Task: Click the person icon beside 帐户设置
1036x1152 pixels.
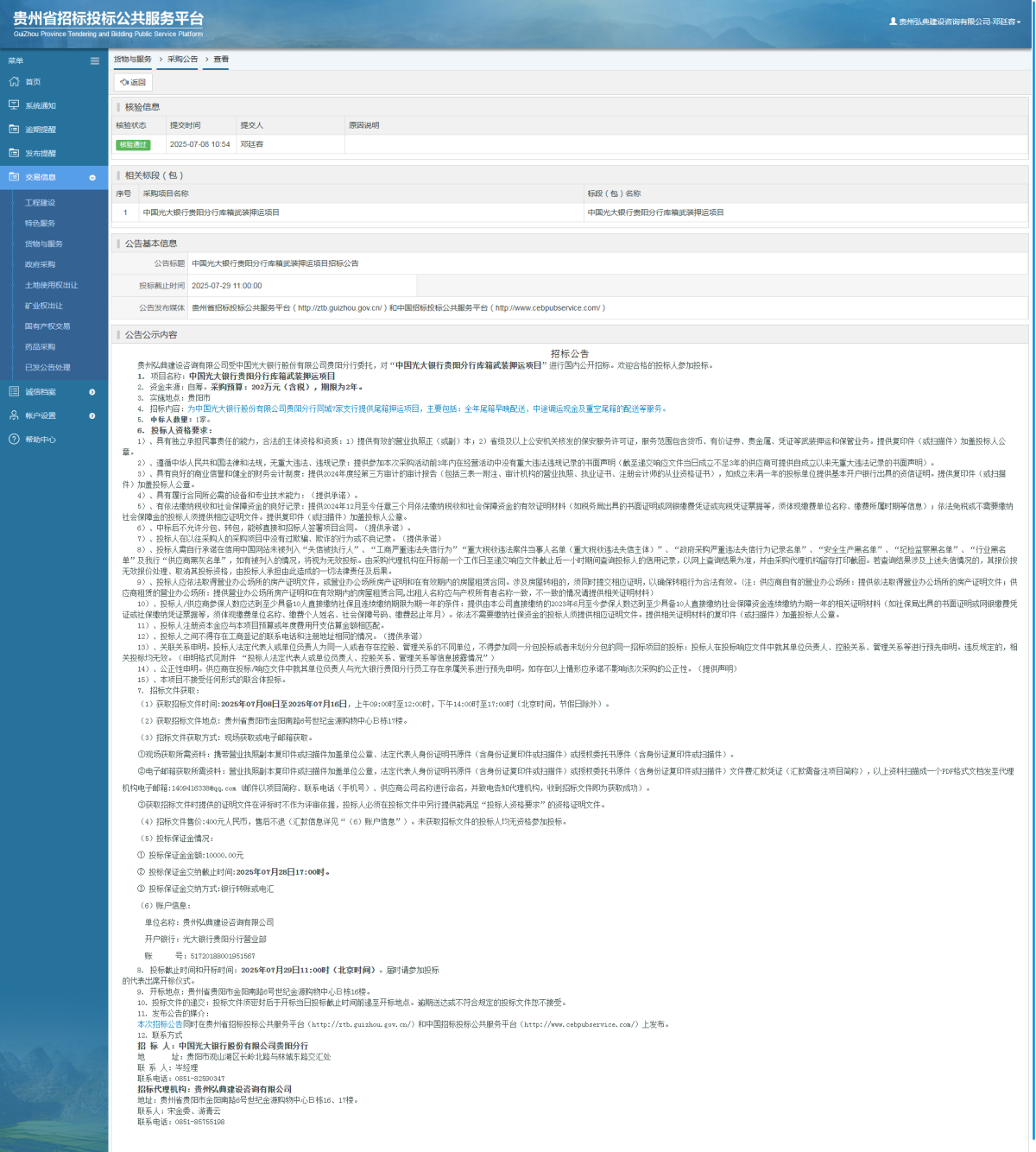Action: tap(14, 415)
